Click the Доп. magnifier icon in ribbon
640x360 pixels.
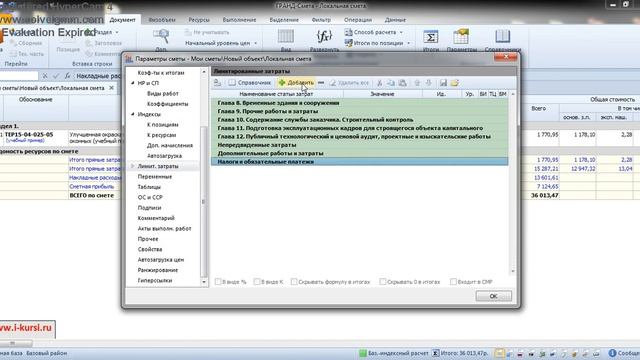click(x=161, y=37)
